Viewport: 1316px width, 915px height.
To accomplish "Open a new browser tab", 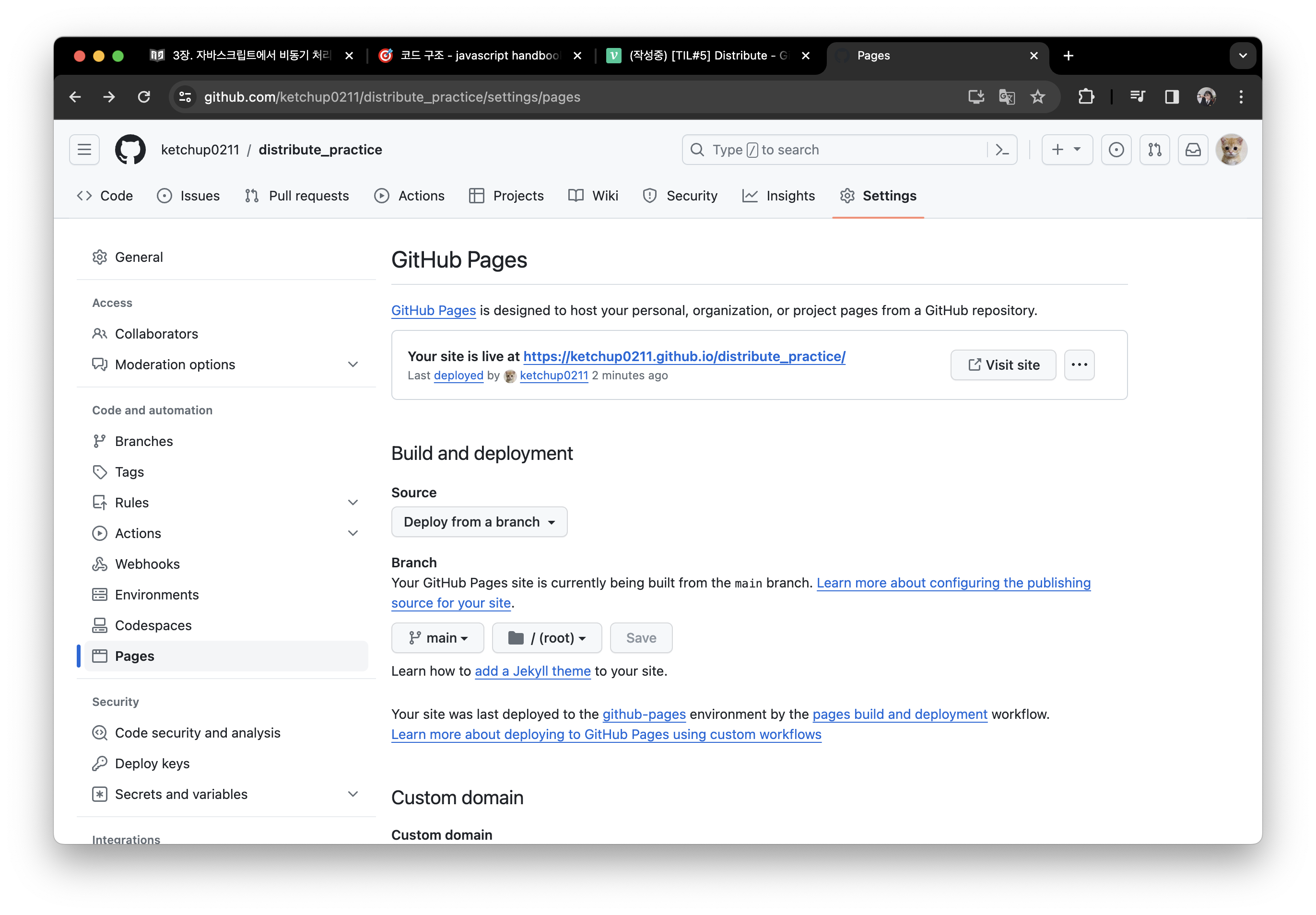I will tap(1069, 56).
